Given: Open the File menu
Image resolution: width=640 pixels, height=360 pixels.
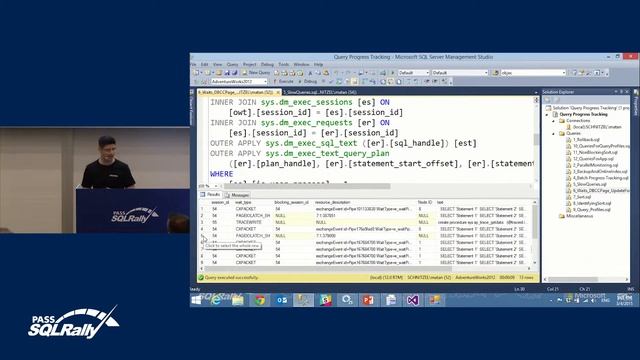Looking at the screenshot, I should click(x=193, y=64).
